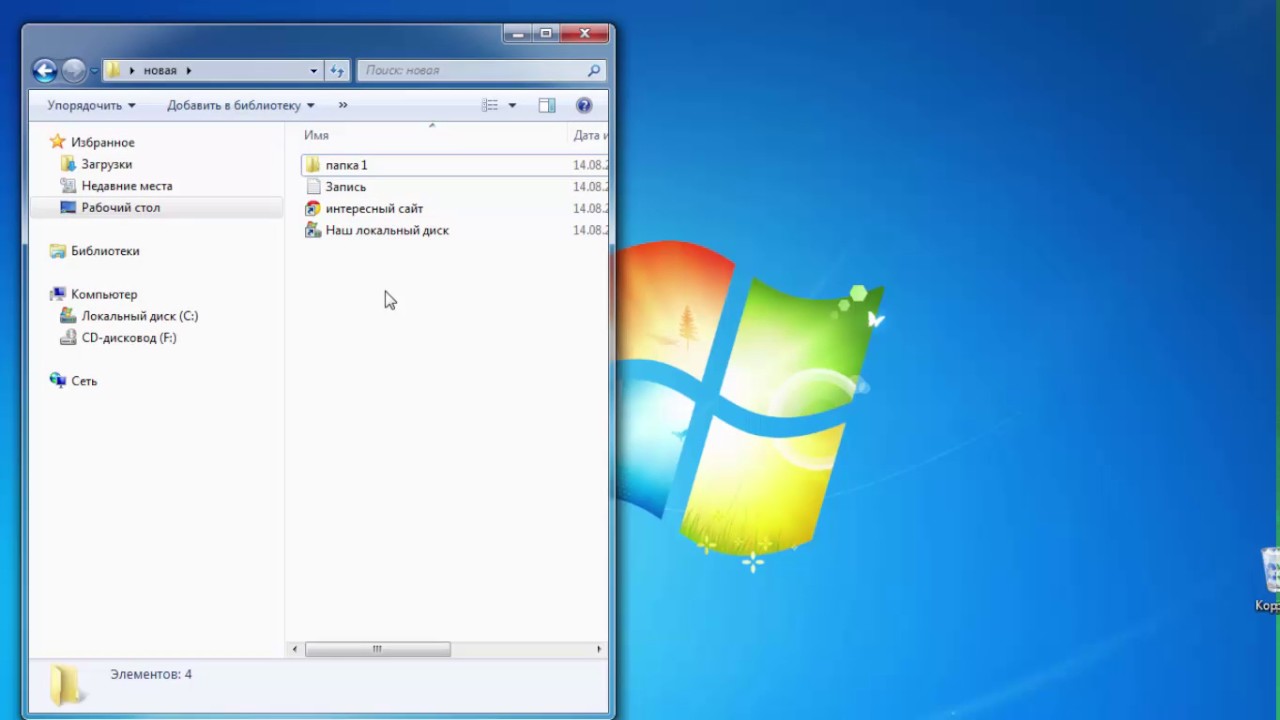
Task: Click the horizontal scrollbar right arrow
Action: (x=599, y=649)
